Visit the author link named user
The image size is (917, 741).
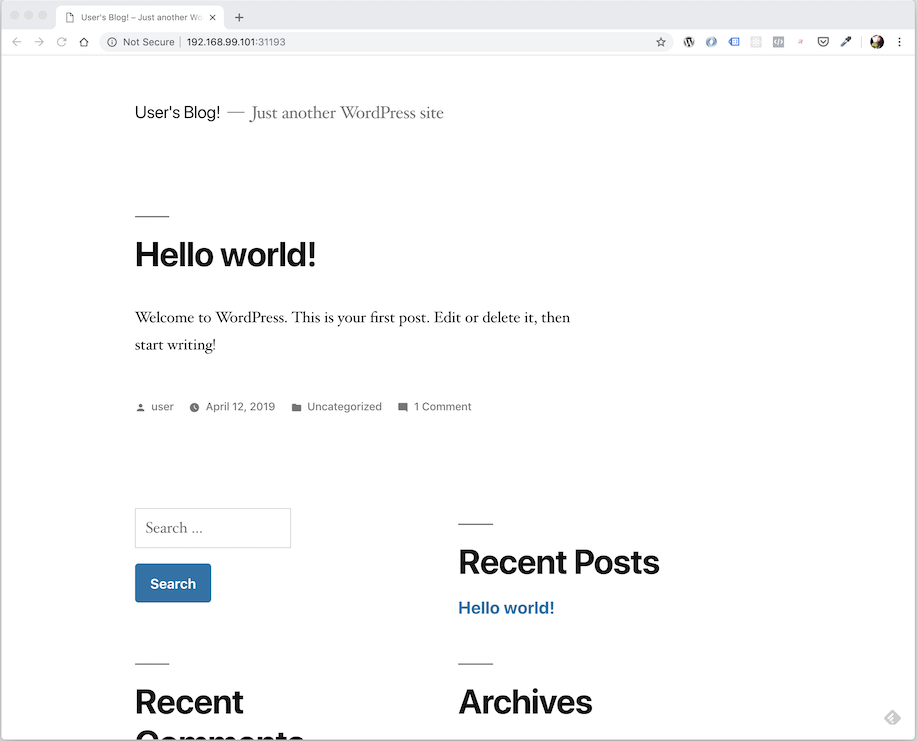(163, 407)
